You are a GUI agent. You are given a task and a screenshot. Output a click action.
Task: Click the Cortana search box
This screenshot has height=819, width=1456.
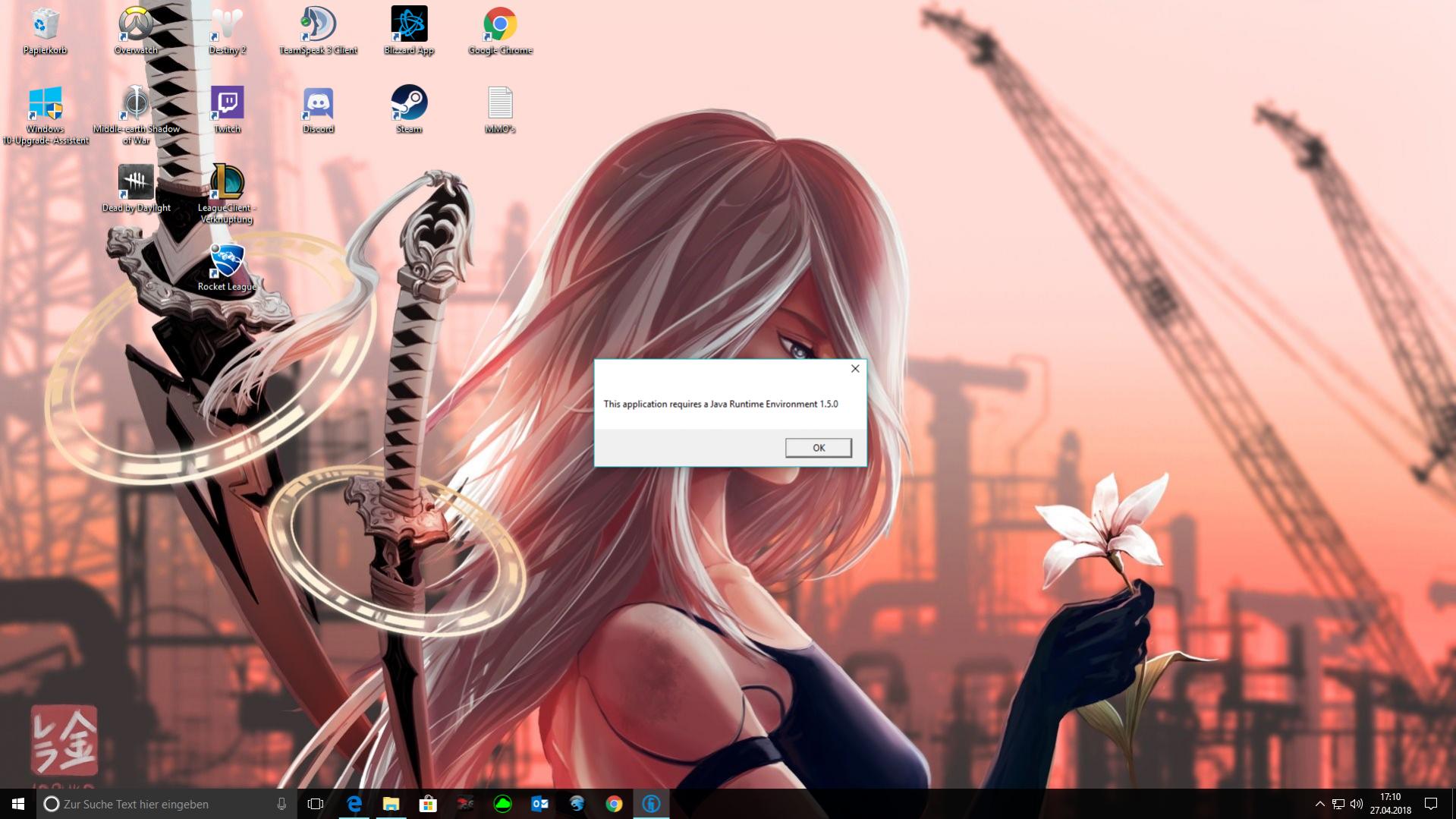tap(166, 804)
